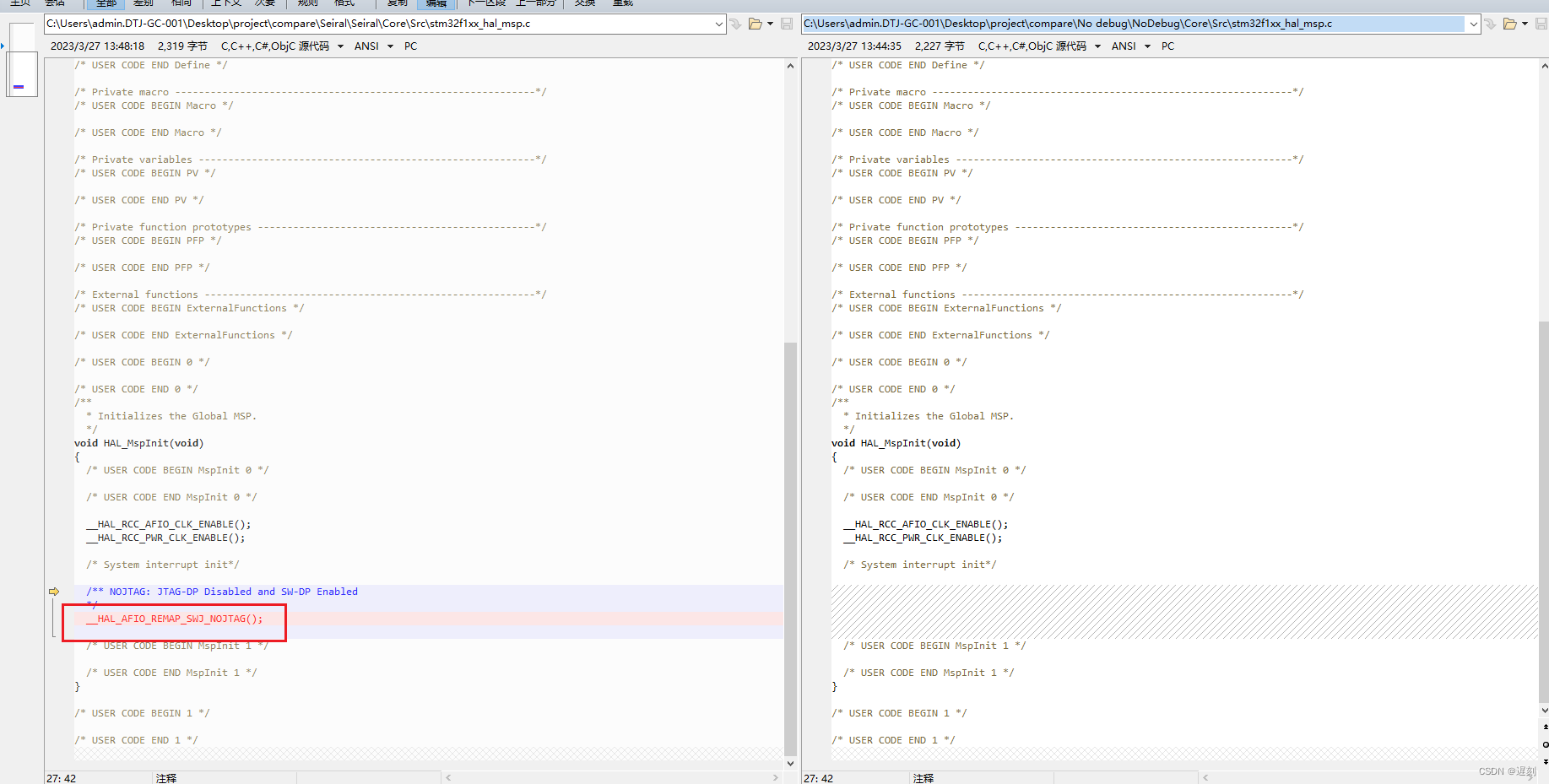Viewport: 1549px width, 784px height.
Task: Open the ANSI encoding dropdown for the left file
Action: pyautogui.click(x=390, y=46)
